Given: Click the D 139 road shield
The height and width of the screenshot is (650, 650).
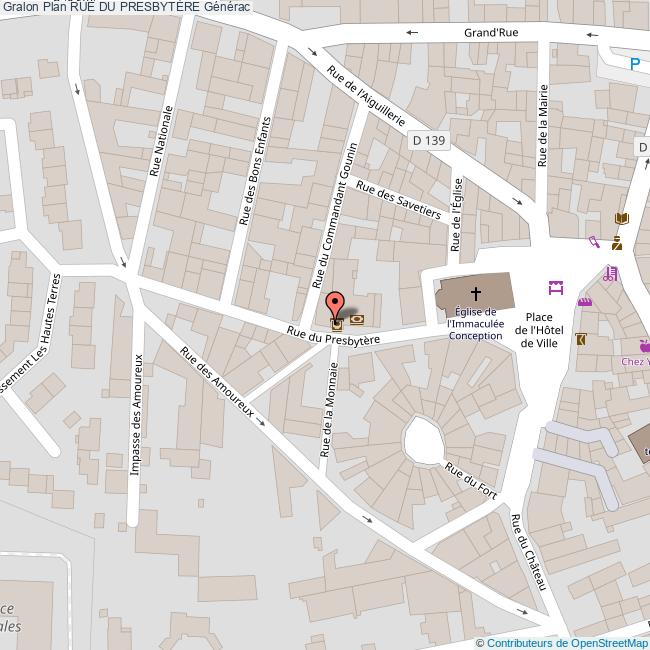Looking at the screenshot, I should (427, 141).
